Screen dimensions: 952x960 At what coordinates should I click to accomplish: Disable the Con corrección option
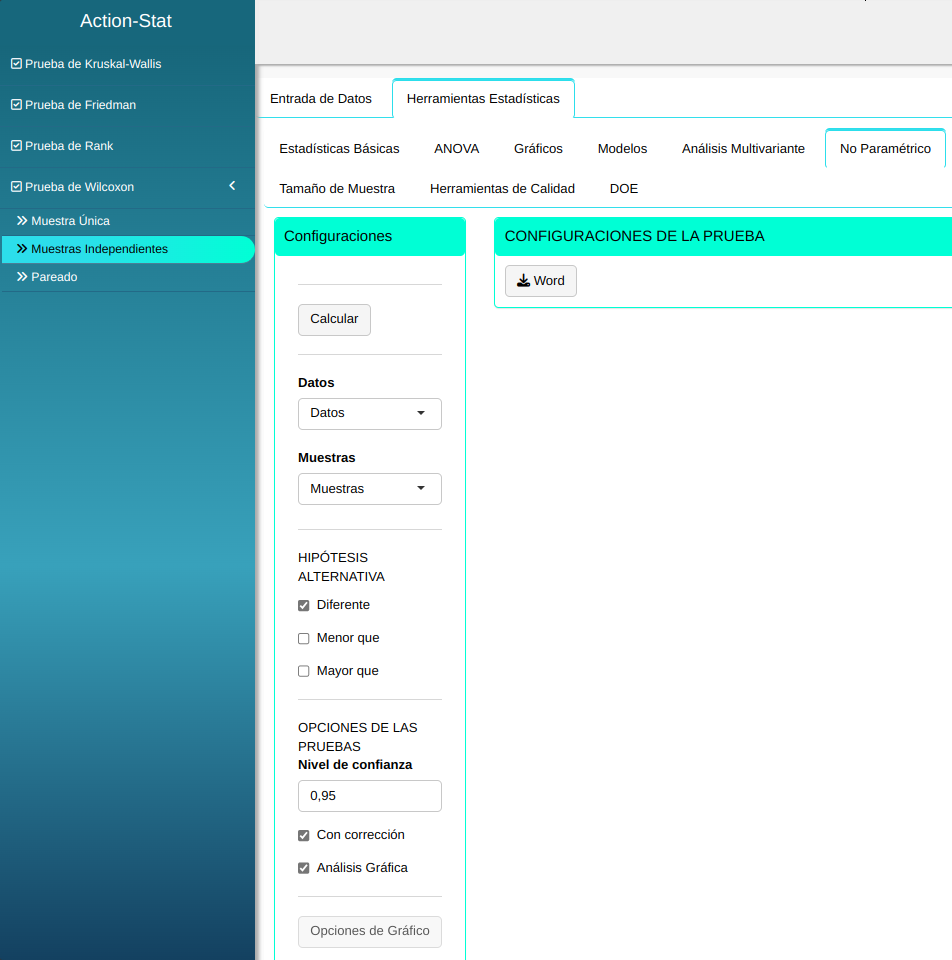(x=304, y=836)
